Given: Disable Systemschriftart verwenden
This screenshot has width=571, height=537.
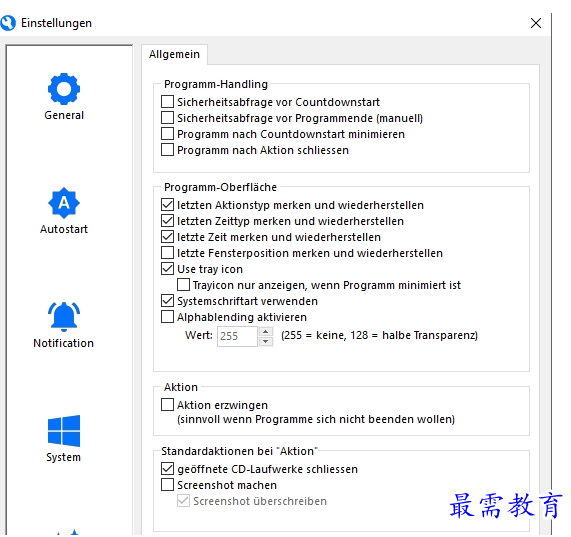Looking at the screenshot, I should click(167, 301).
